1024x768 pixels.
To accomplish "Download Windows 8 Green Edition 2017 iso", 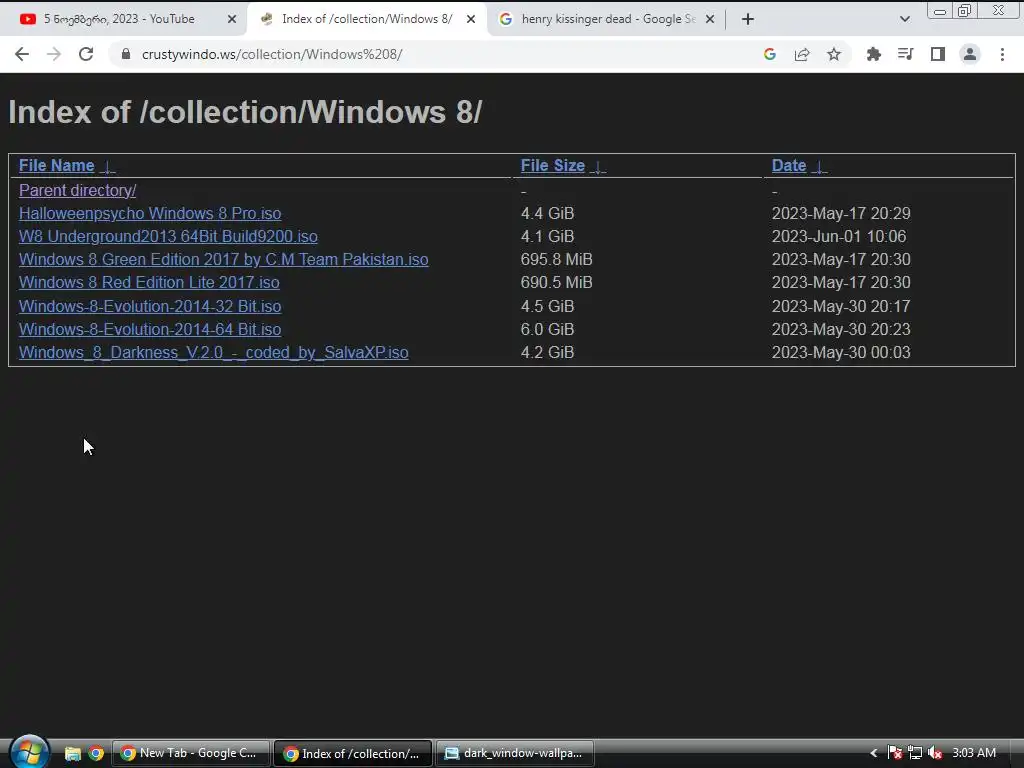I will pyautogui.click(x=223, y=259).
